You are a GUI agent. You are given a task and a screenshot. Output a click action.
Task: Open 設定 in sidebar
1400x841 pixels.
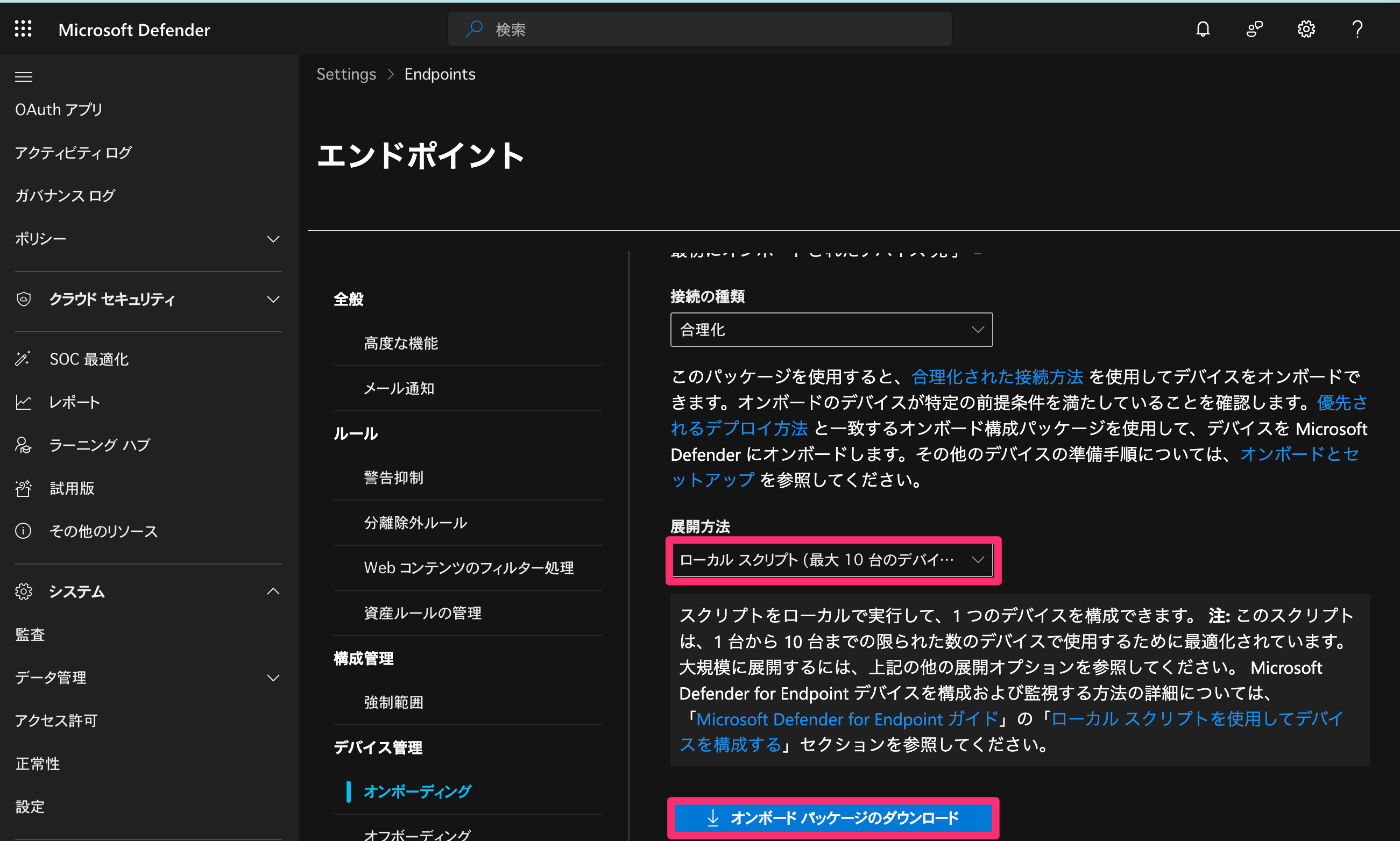click(x=30, y=806)
